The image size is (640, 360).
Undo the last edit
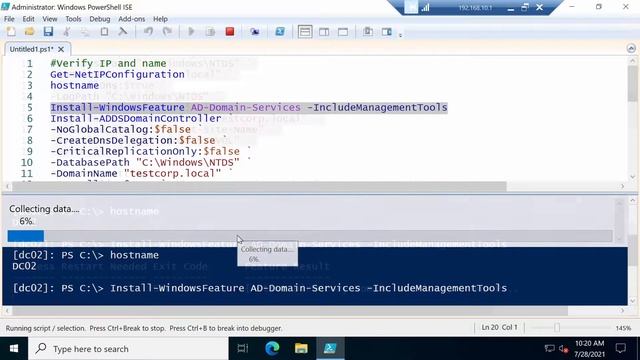(x=148, y=31)
